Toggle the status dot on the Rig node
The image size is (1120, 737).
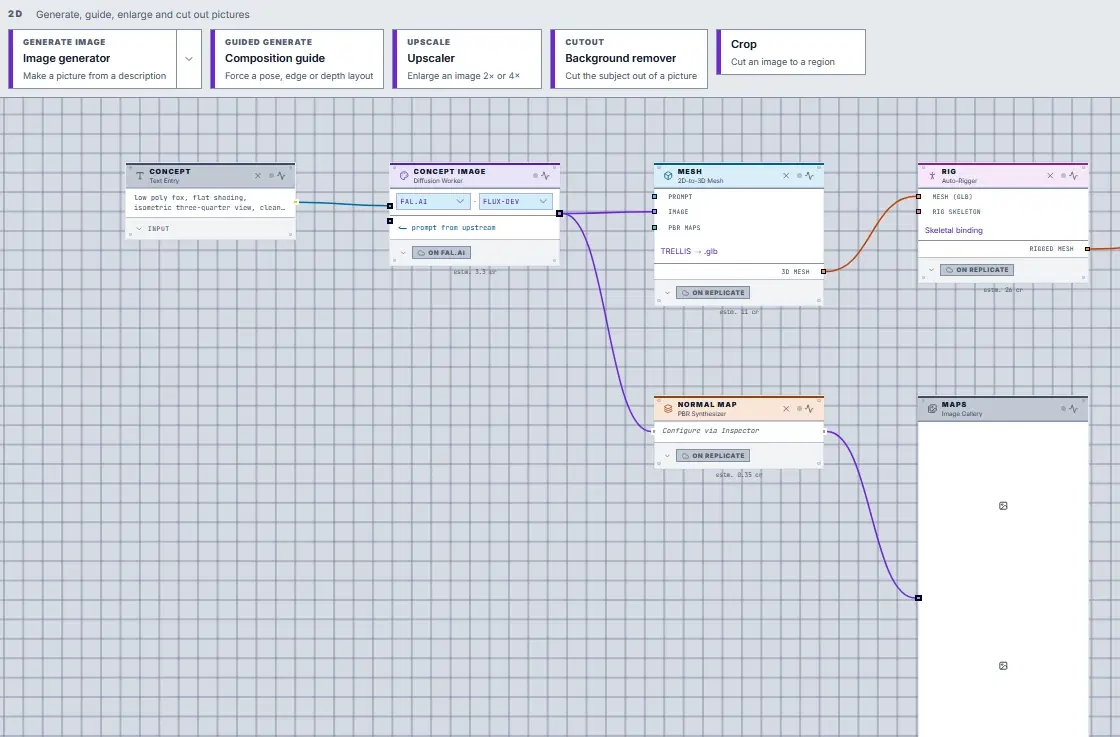1064,176
